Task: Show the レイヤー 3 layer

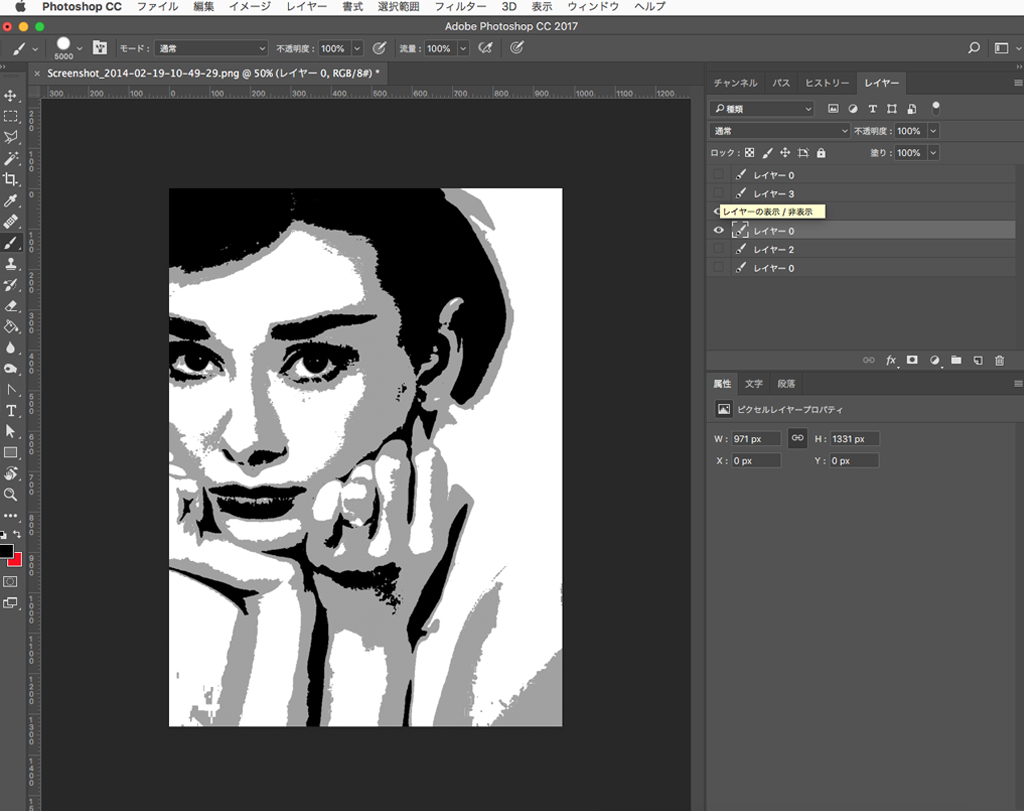Action: point(717,193)
